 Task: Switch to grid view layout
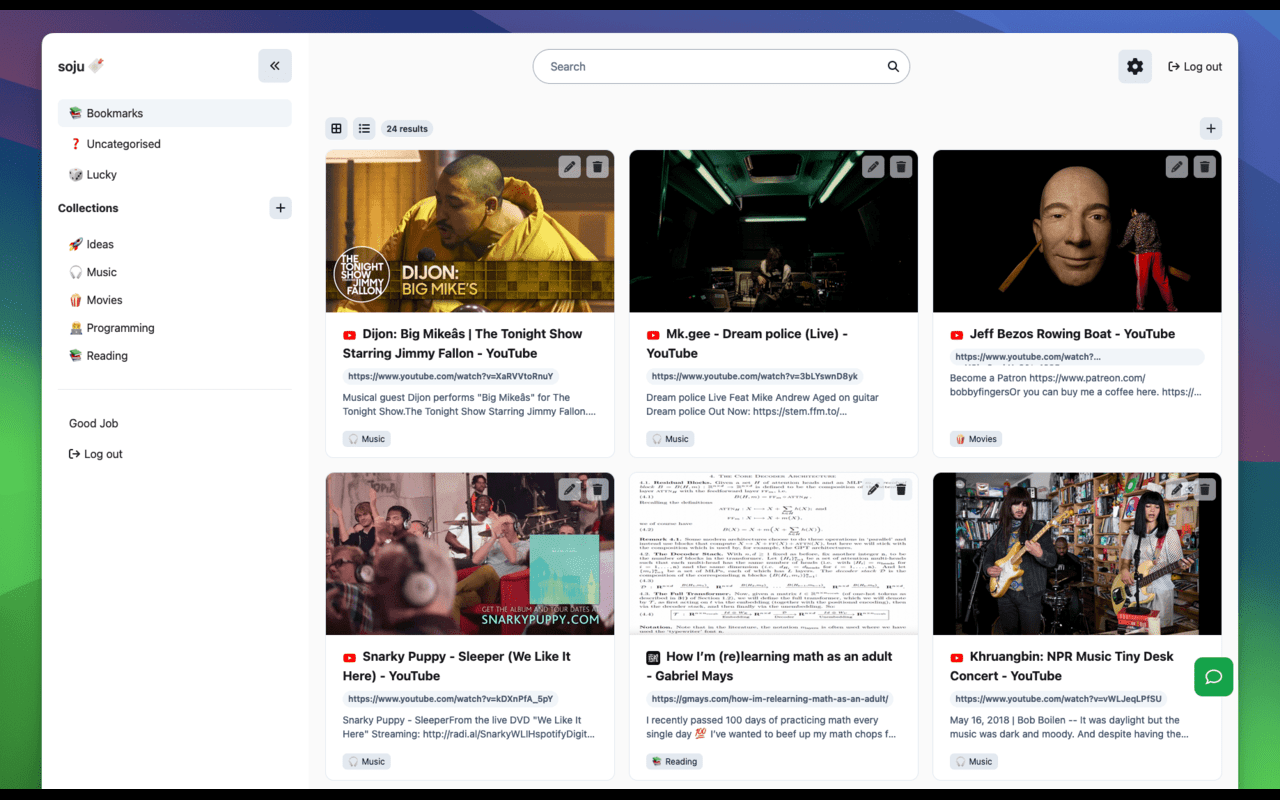click(336, 128)
